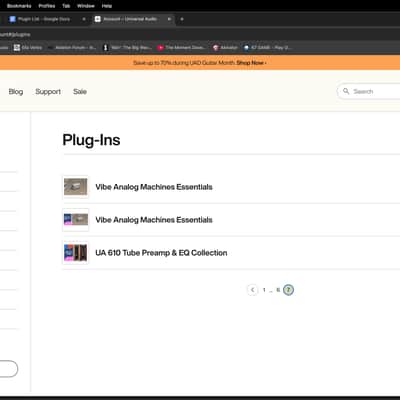The height and width of the screenshot is (400, 400).
Task: Select the first Vibe Analog Machines Essentials title
Action: click(154, 187)
